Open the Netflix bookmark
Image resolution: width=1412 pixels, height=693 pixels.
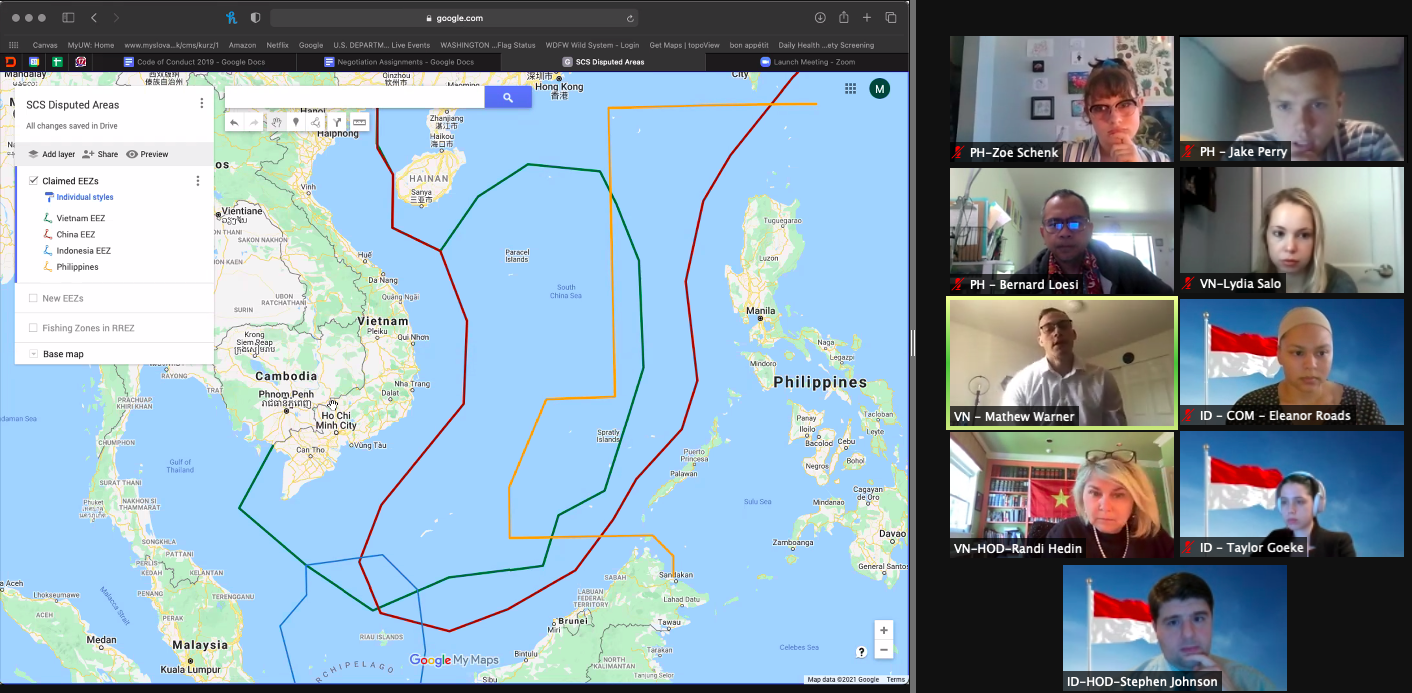[277, 45]
